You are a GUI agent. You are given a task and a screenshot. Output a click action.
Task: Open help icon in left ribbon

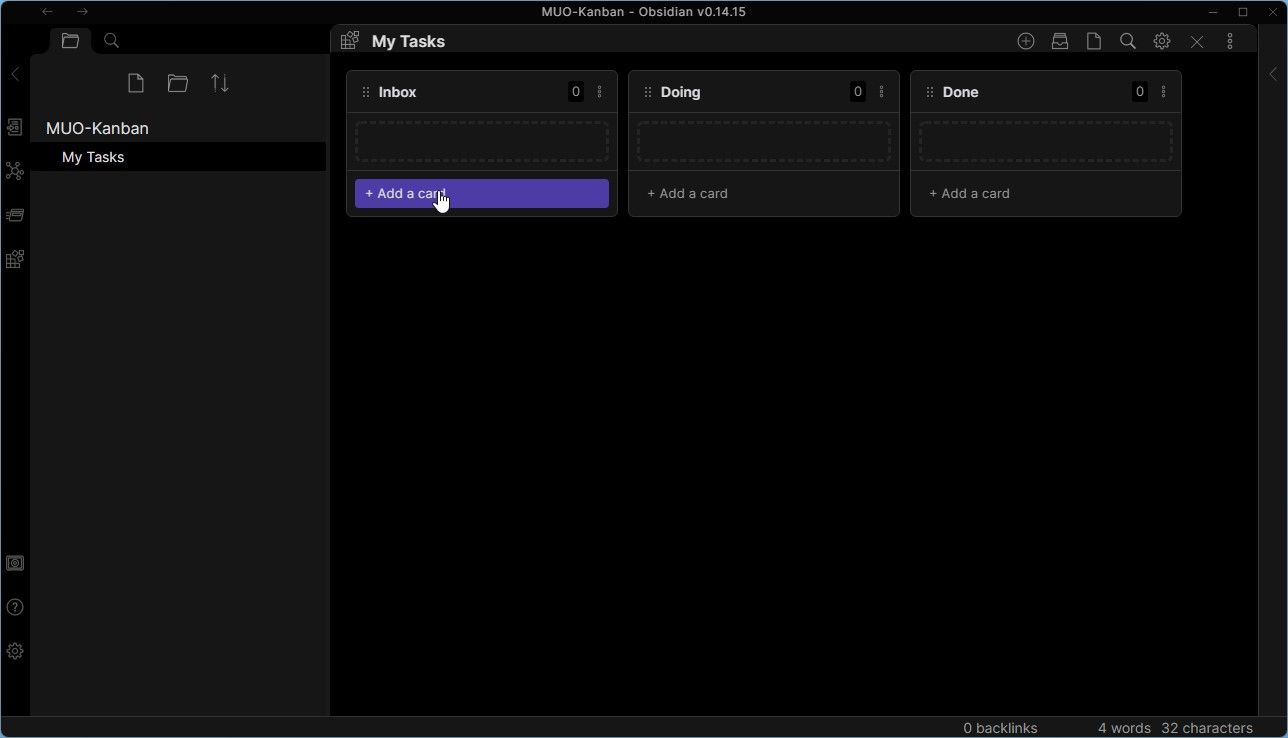coord(15,607)
